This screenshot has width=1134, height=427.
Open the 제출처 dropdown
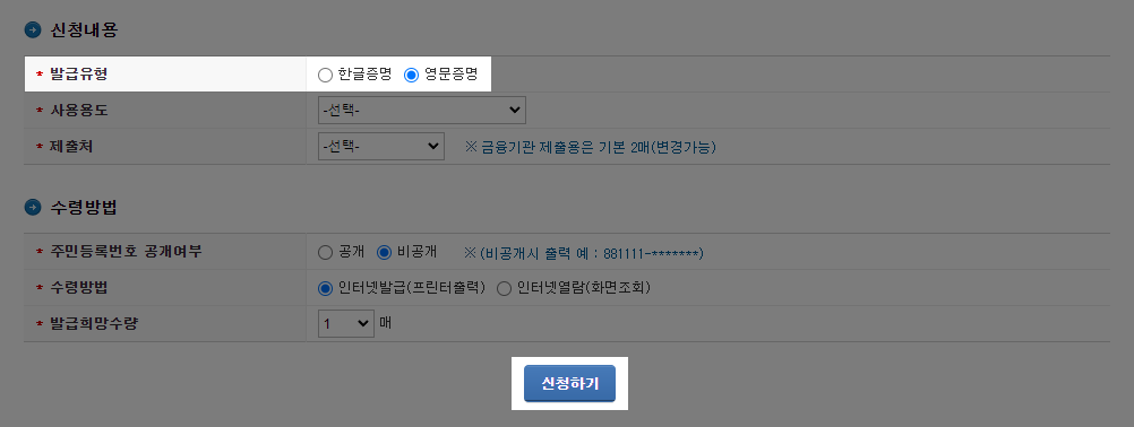point(381,145)
